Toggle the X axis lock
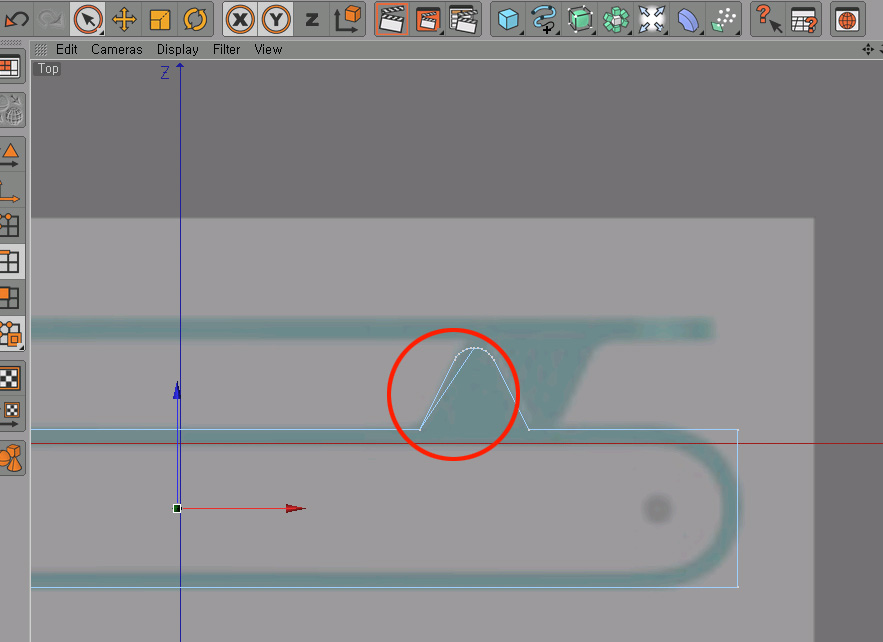This screenshot has height=642, width=883. tap(240, 20)
